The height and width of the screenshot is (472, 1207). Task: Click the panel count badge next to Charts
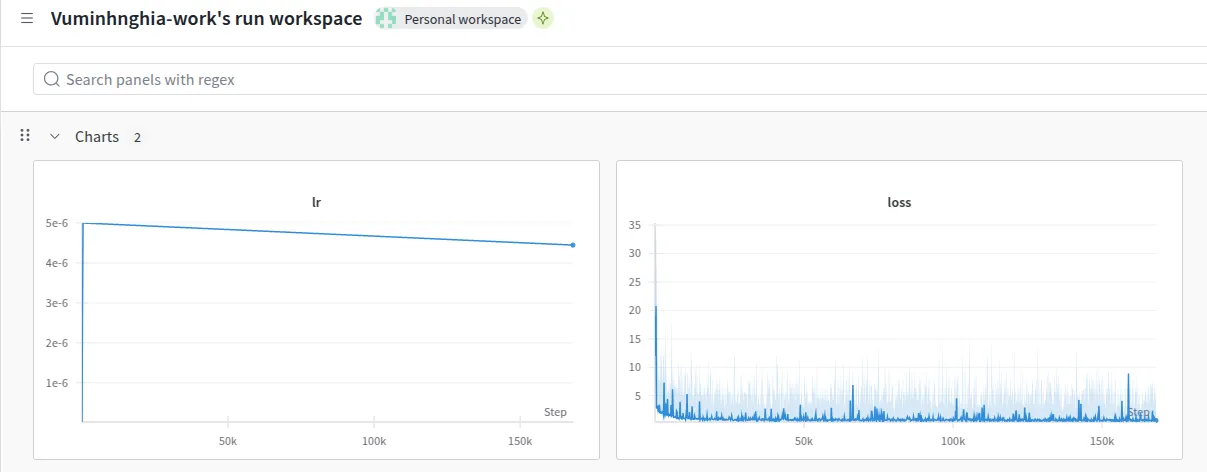(x=137, y=137)
